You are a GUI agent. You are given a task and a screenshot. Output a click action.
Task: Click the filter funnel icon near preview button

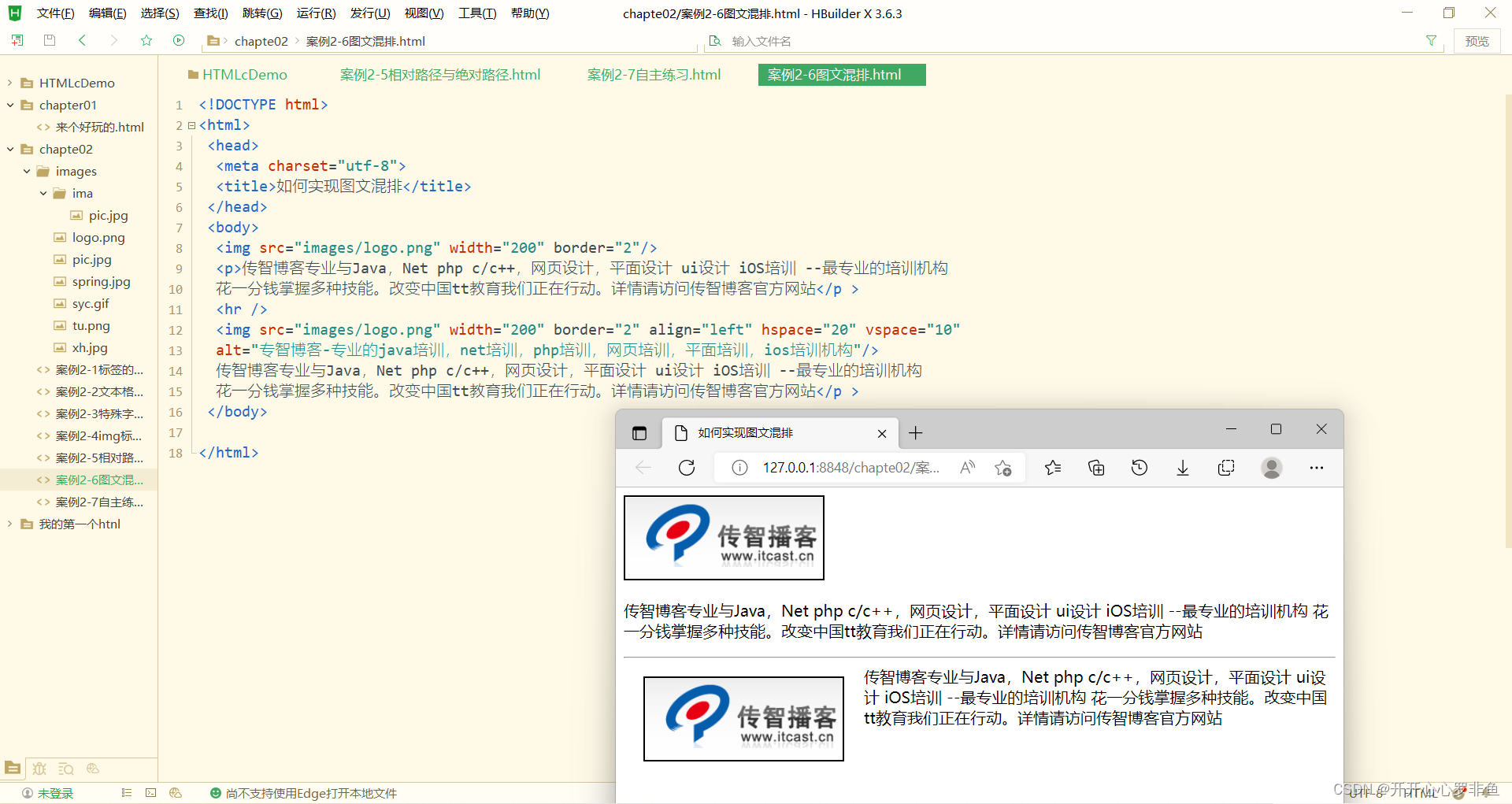click(1431, 41)
